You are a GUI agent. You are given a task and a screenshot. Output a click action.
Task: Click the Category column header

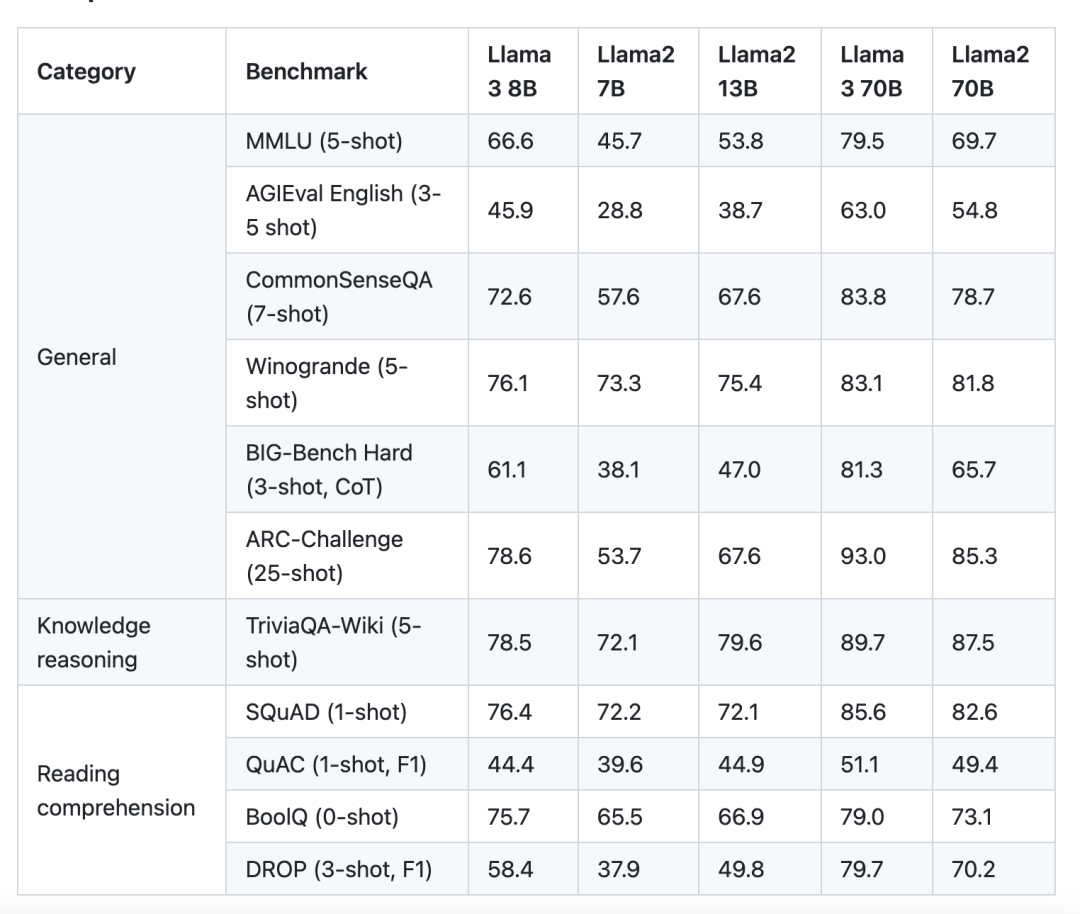click(86, 72)
